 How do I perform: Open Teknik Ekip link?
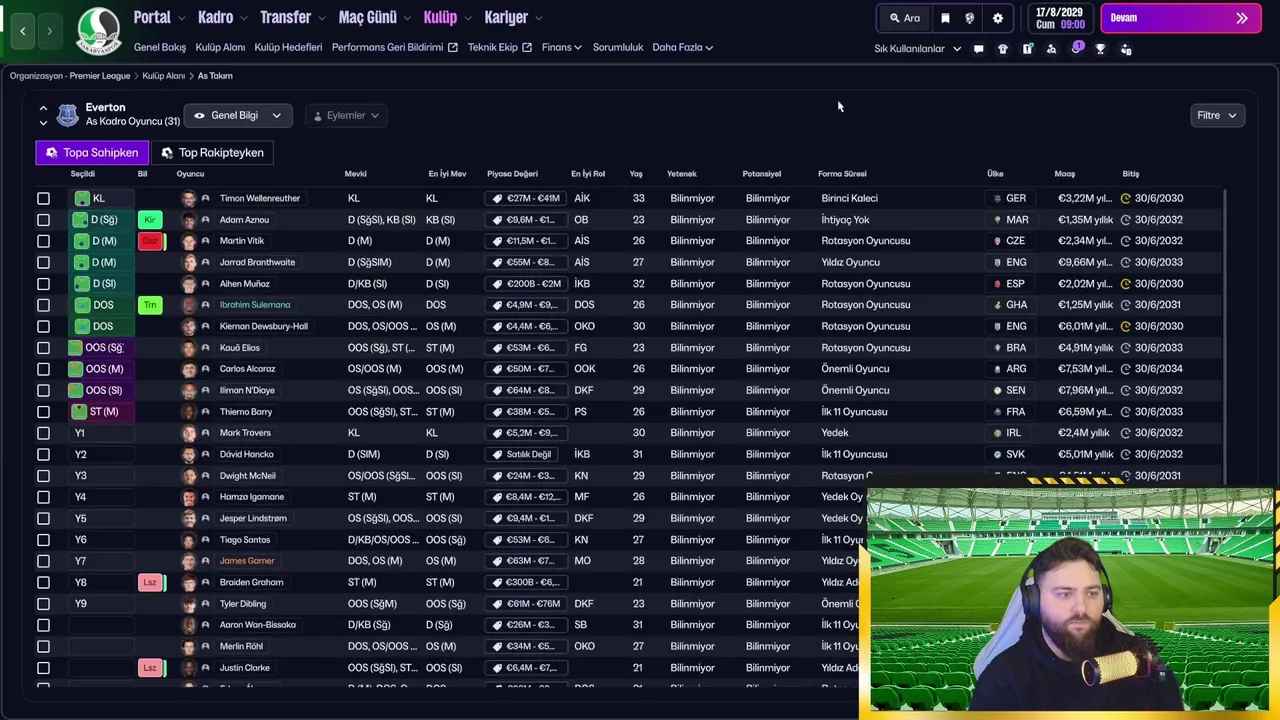click(x=500, y=47)
